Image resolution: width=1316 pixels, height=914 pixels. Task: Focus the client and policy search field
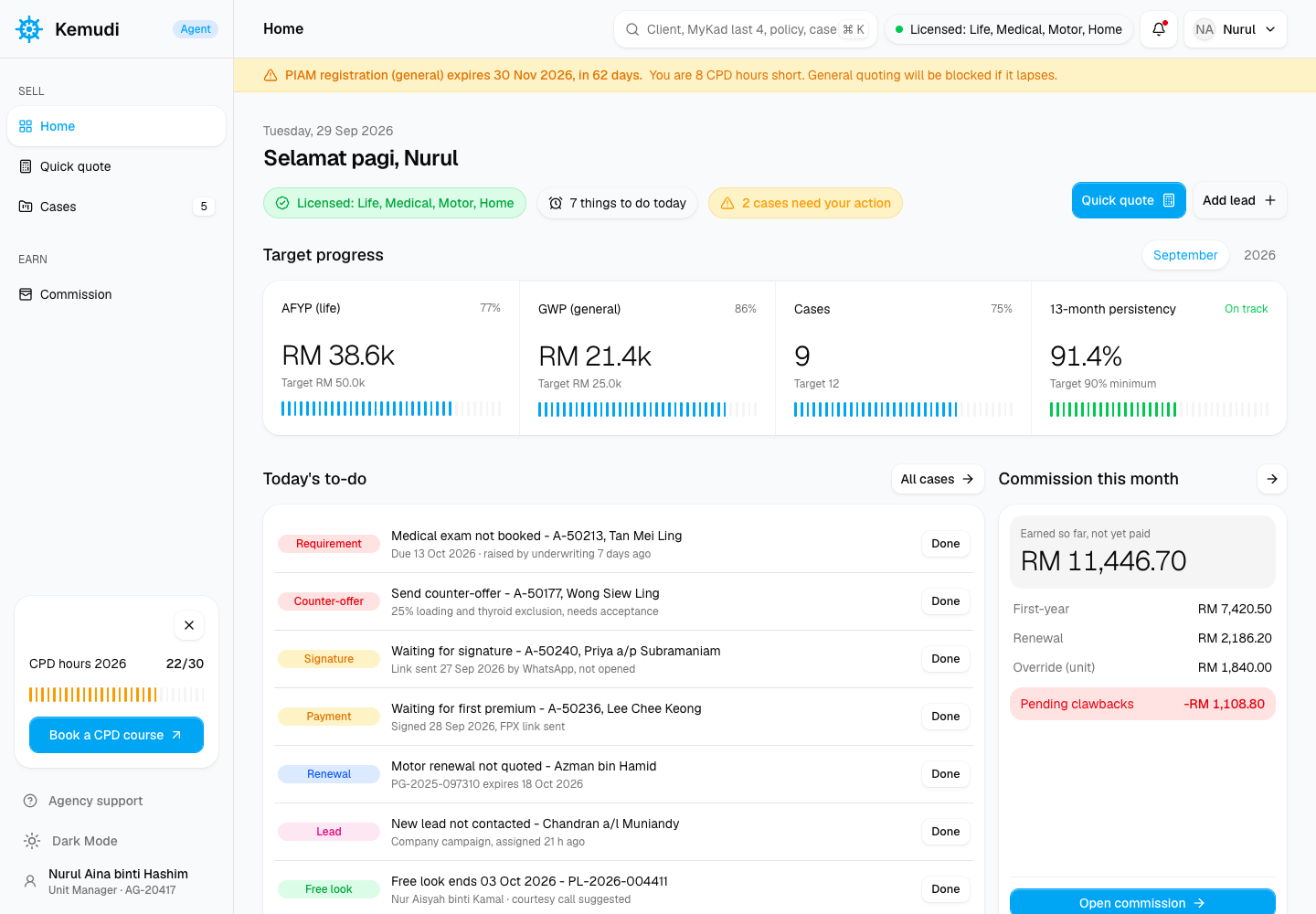click(x=746, y=29)
